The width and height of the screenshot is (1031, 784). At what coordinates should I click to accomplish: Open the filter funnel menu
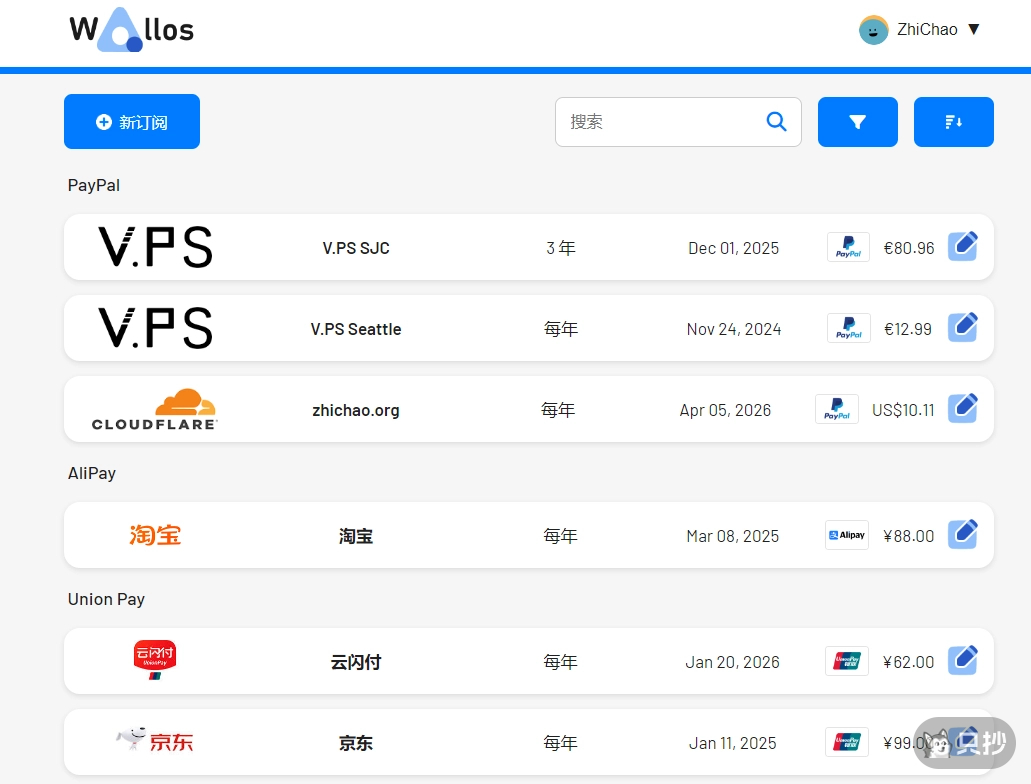[857, 122]
